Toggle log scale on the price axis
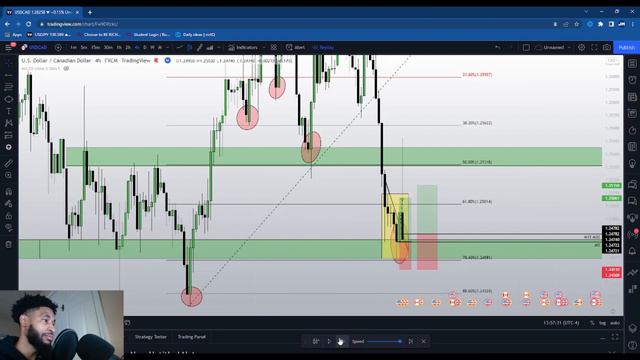This screenshot has width=640, height=360. tap(602, 323)
